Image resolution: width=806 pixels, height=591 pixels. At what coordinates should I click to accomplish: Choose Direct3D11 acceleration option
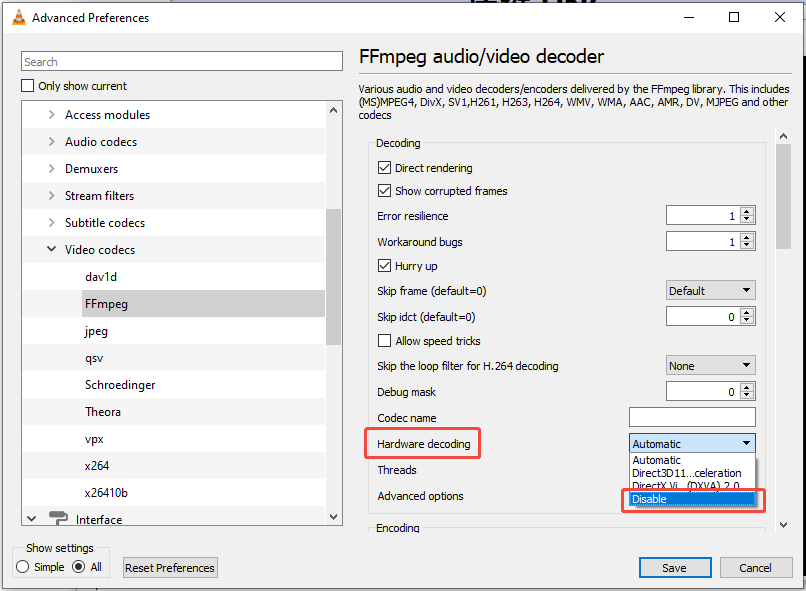pyautogui.click(x=692, y=473)
